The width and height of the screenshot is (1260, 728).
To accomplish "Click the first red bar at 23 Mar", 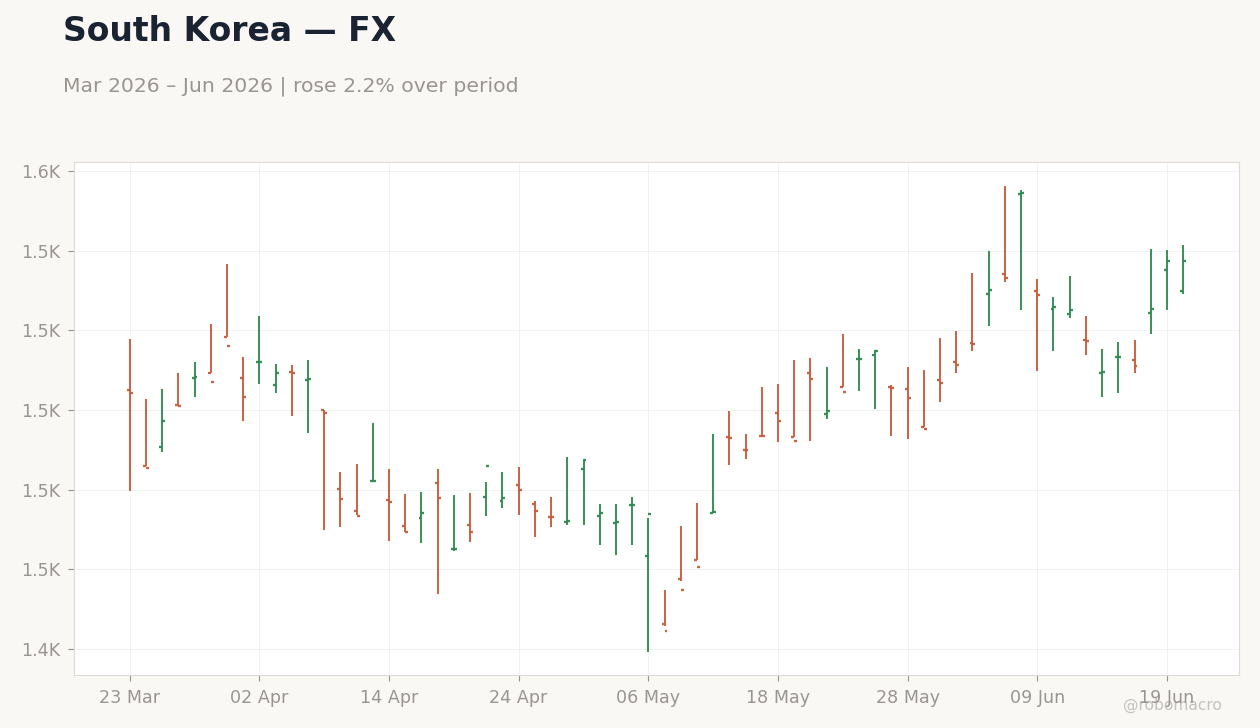I will pos(130,415).
